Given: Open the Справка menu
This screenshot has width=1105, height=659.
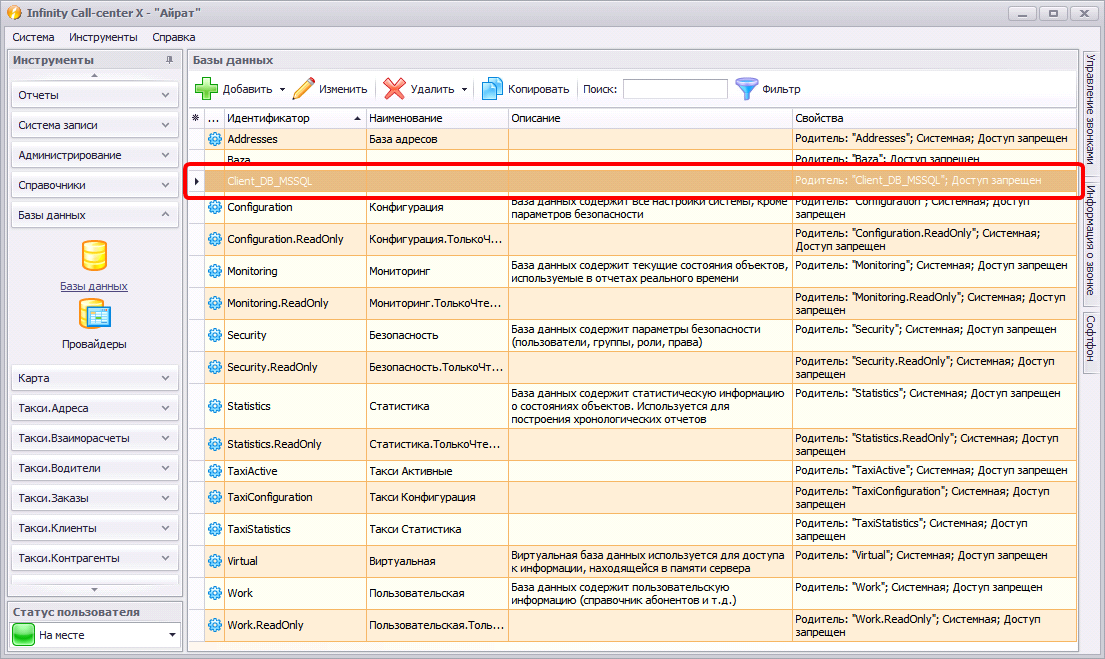Looking at the screenshot, I should [173, 37].
